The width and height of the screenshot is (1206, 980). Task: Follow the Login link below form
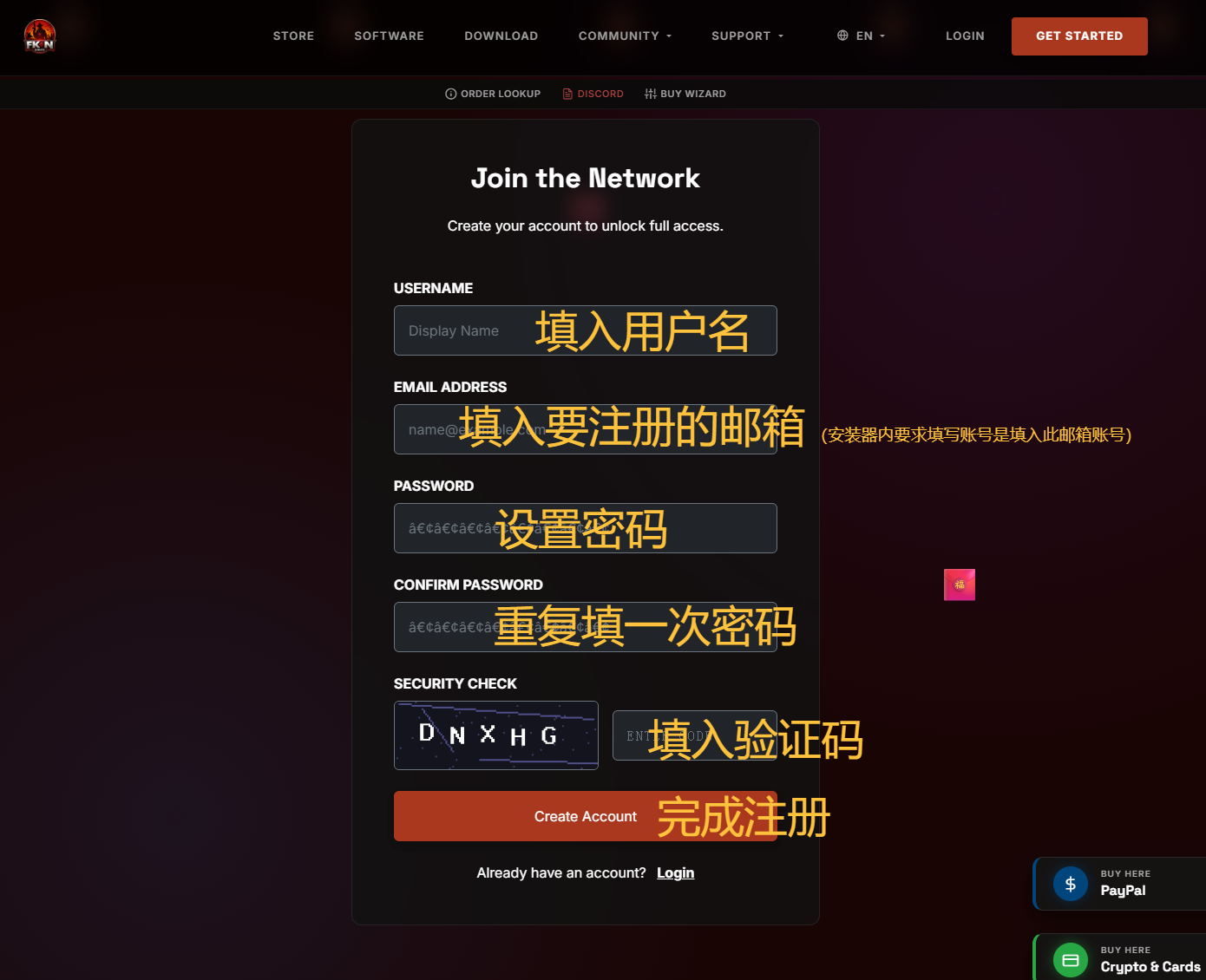coord(675,872)
